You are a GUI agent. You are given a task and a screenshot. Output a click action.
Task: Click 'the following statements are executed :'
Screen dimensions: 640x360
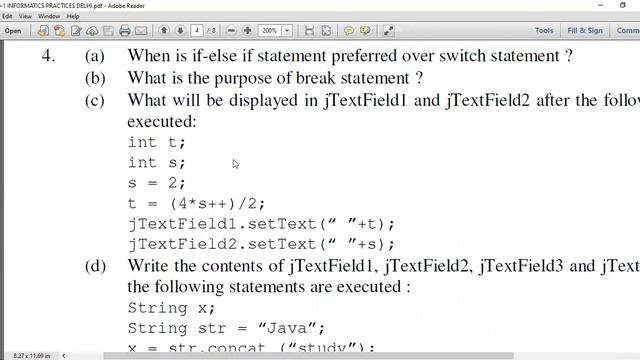point(269,287)
